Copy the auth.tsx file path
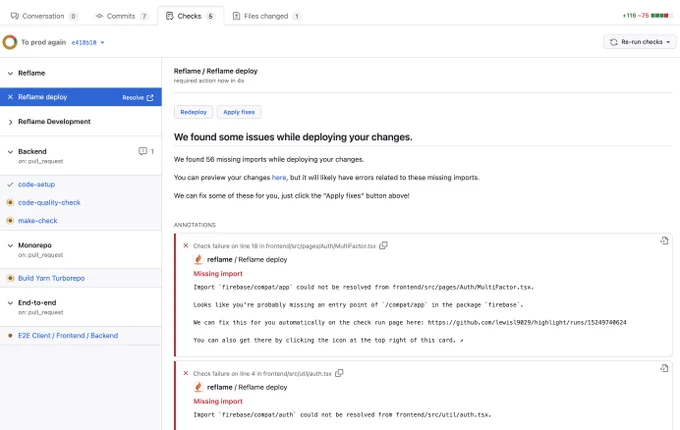Screen dimensions: 680x430 (339, 373)
